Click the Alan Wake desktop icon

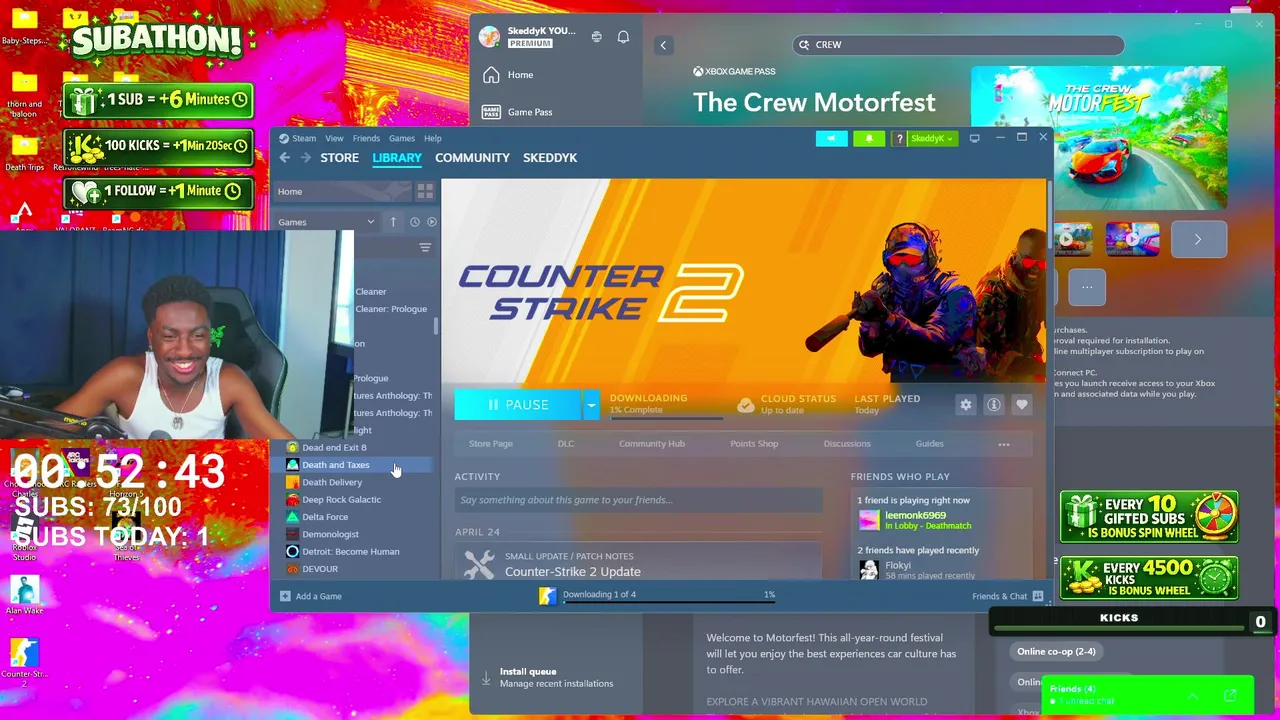coord(24,590)
